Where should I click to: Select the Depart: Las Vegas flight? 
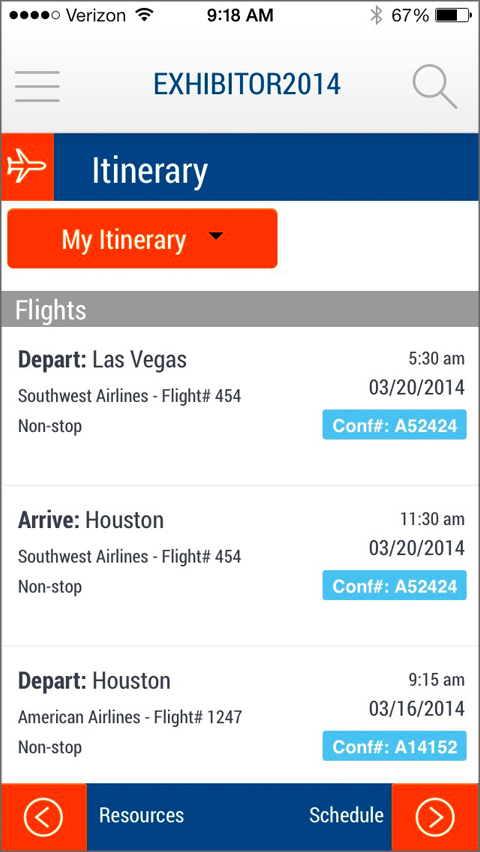[x=240, y=406]
